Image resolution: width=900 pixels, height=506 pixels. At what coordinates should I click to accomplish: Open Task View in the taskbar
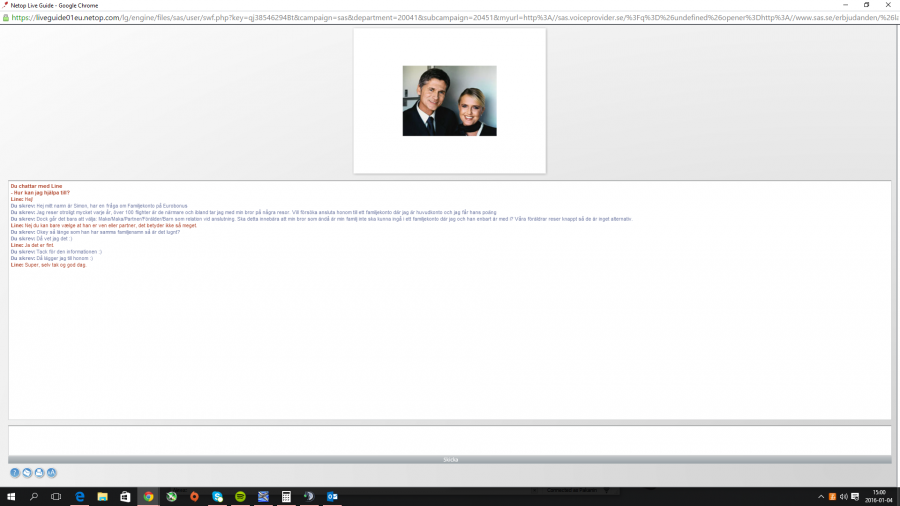tap(56, 496)
